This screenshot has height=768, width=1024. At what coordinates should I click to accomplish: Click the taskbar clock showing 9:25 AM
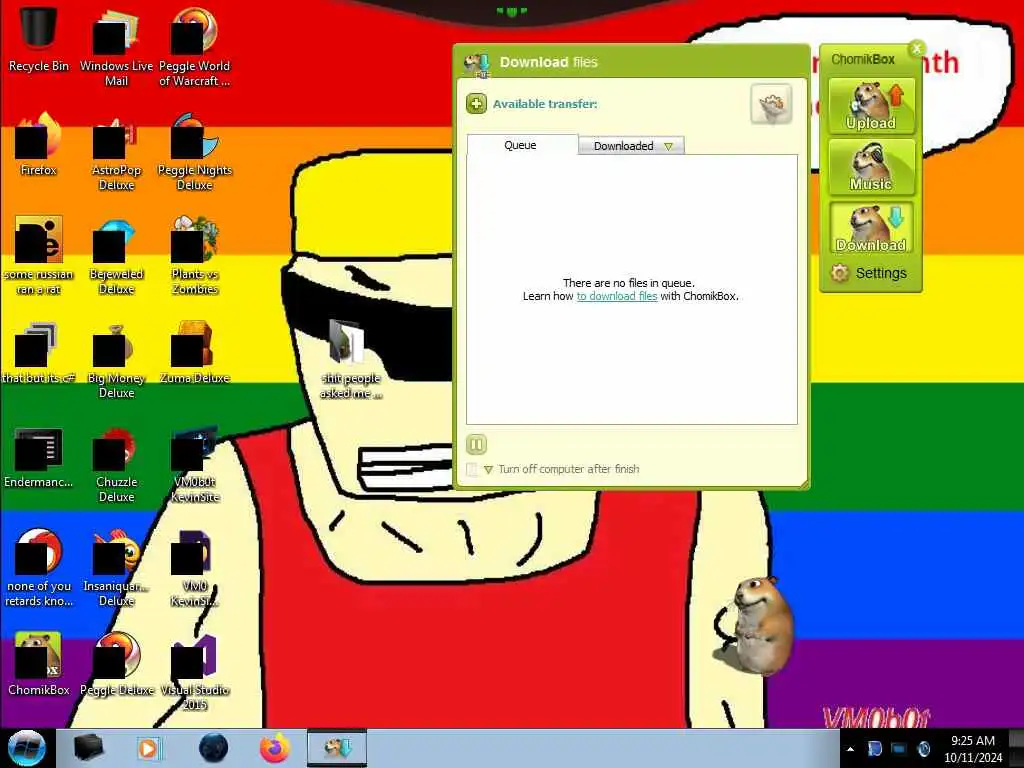point(972,749)
